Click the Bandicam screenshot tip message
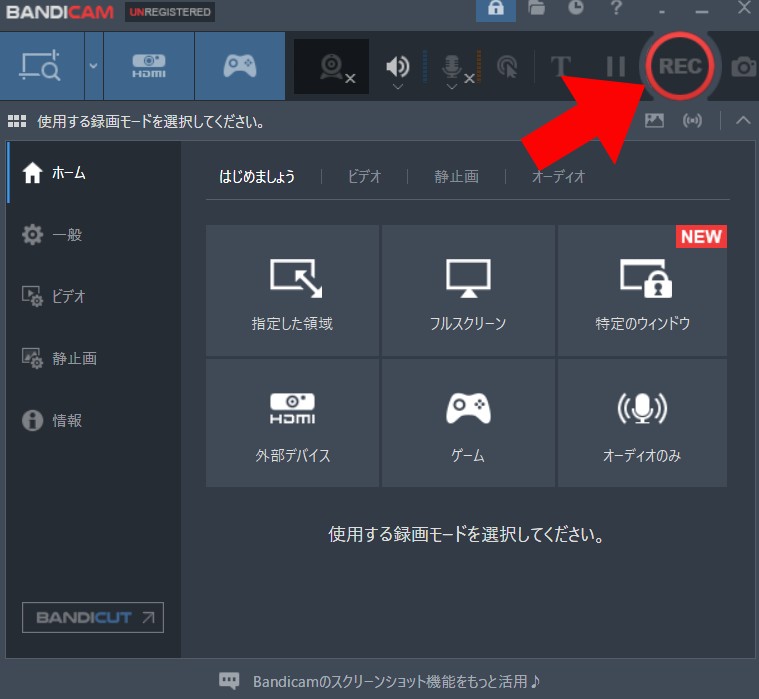Viewport: 759px width, 699px height. point(396,682)
